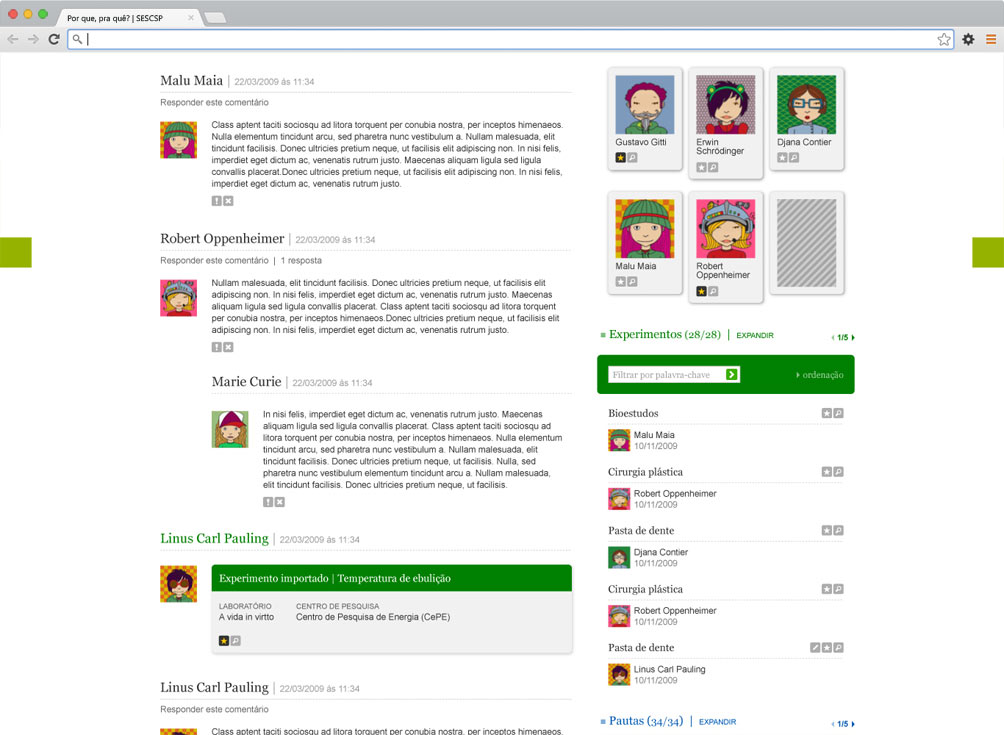Expand the Pautas section via EXPANDIR
Viewport: 1004px width, 735px height.
click(x=717, y=722)
